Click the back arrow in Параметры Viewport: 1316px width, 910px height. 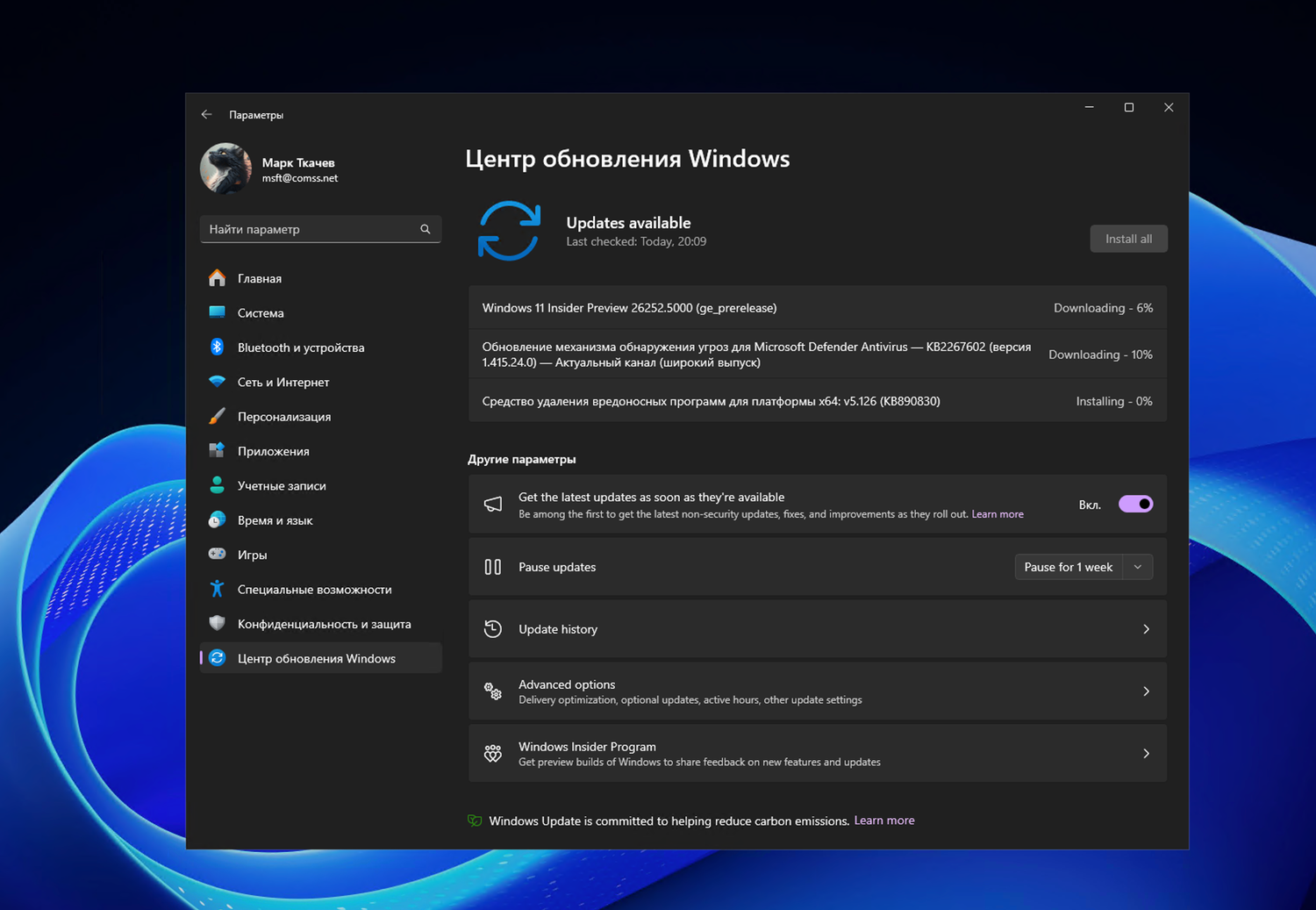[206, 114]
